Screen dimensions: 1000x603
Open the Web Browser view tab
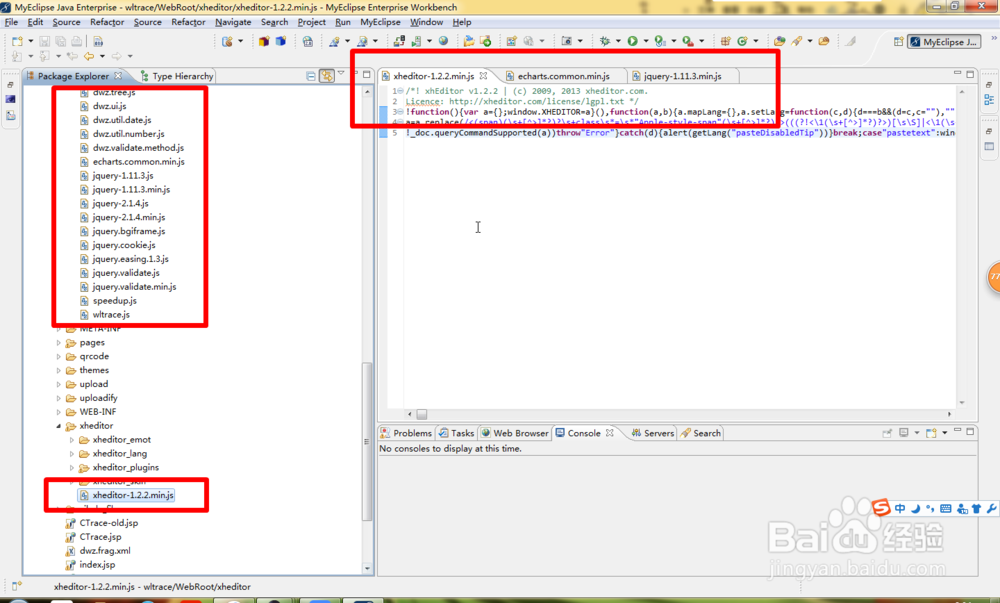coord(515,433)
